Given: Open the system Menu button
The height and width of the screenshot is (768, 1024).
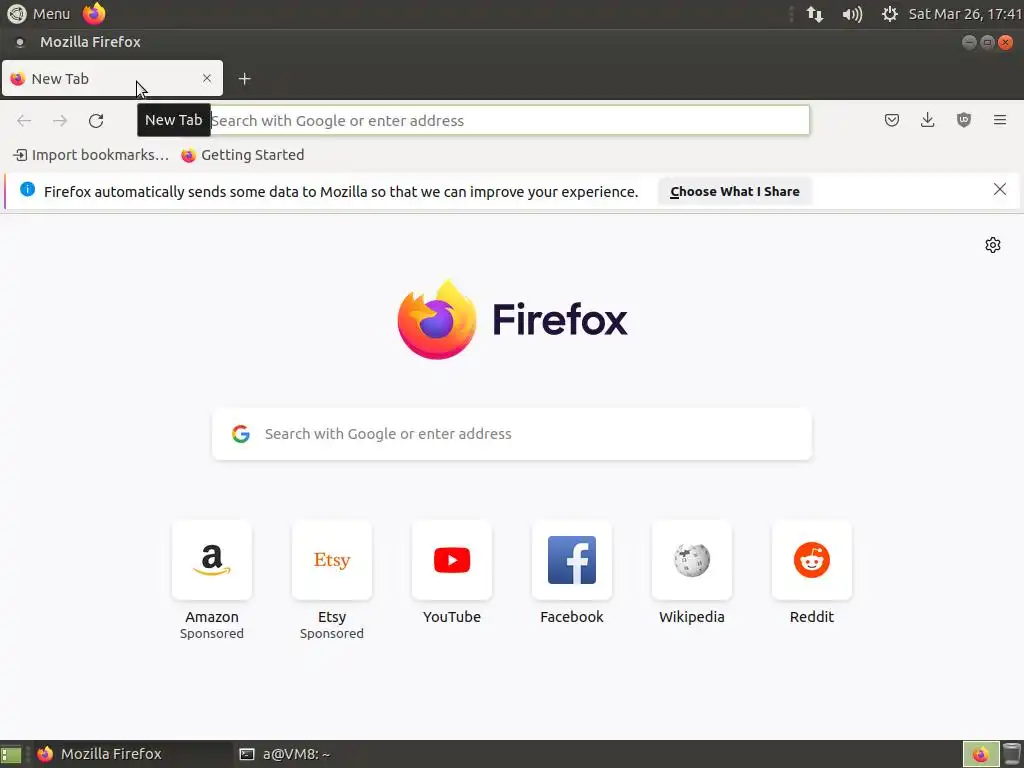Looking at the screenshot, I should click(x=39, y=14).
